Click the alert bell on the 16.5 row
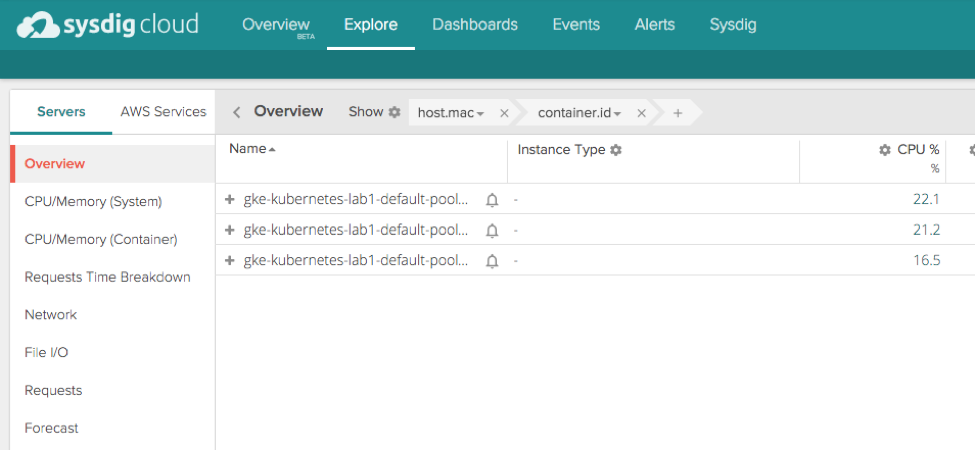The height and width of the screenshot is (450, 975). point(492,261)
